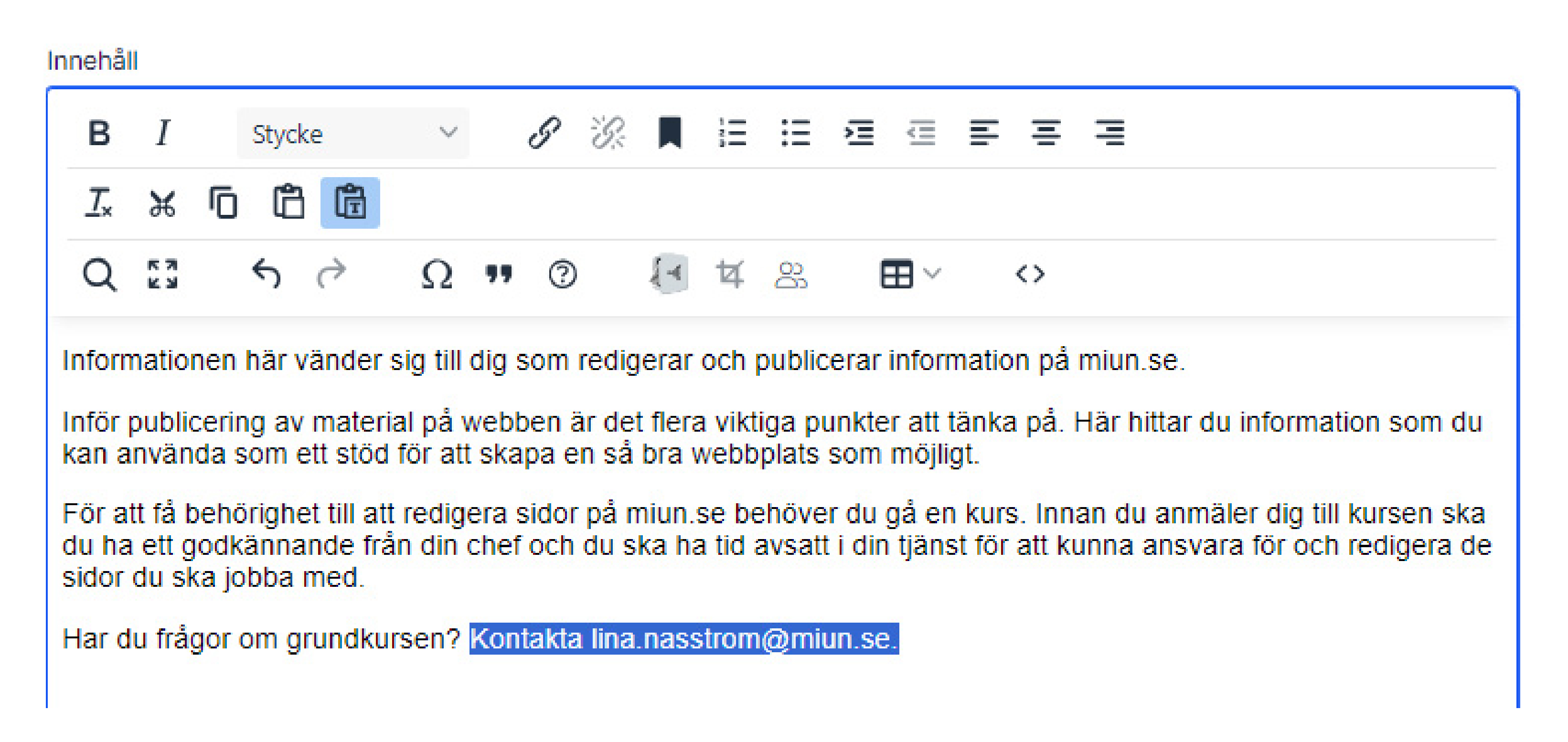Apply blockquote formatting
The height and width of the screenshot is (742, 1568).
click(x=499, y=274)
